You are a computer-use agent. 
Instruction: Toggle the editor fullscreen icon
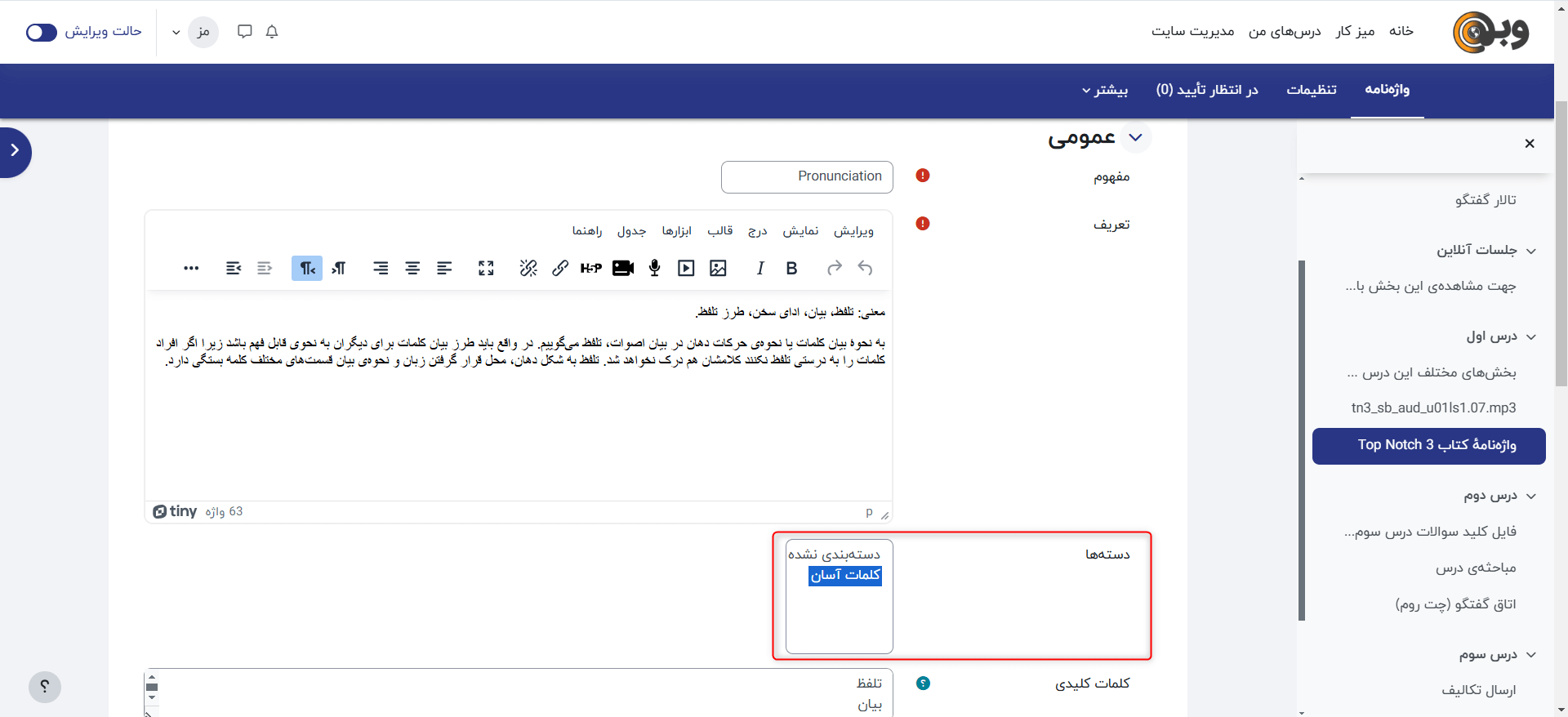pos(486,269)
